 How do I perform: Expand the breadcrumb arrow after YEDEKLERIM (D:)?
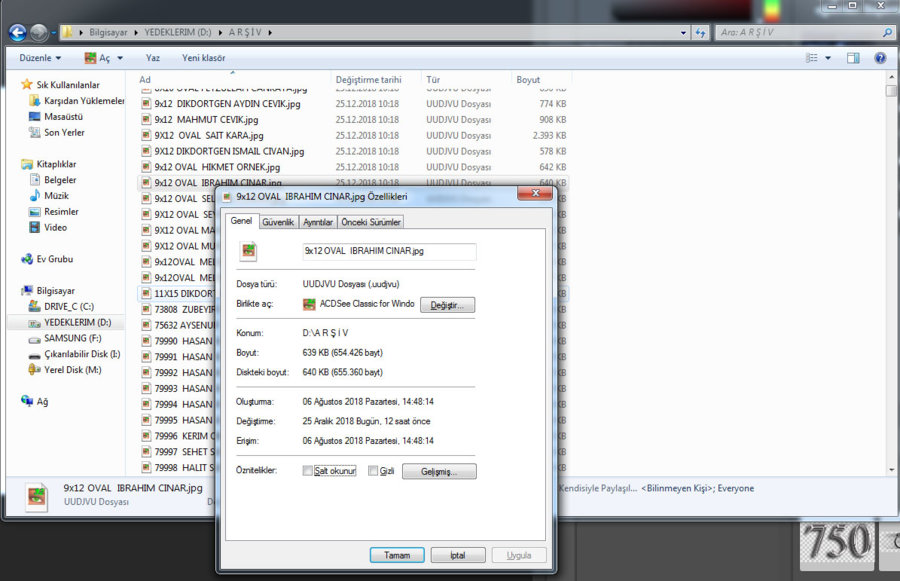coord(220,33)
